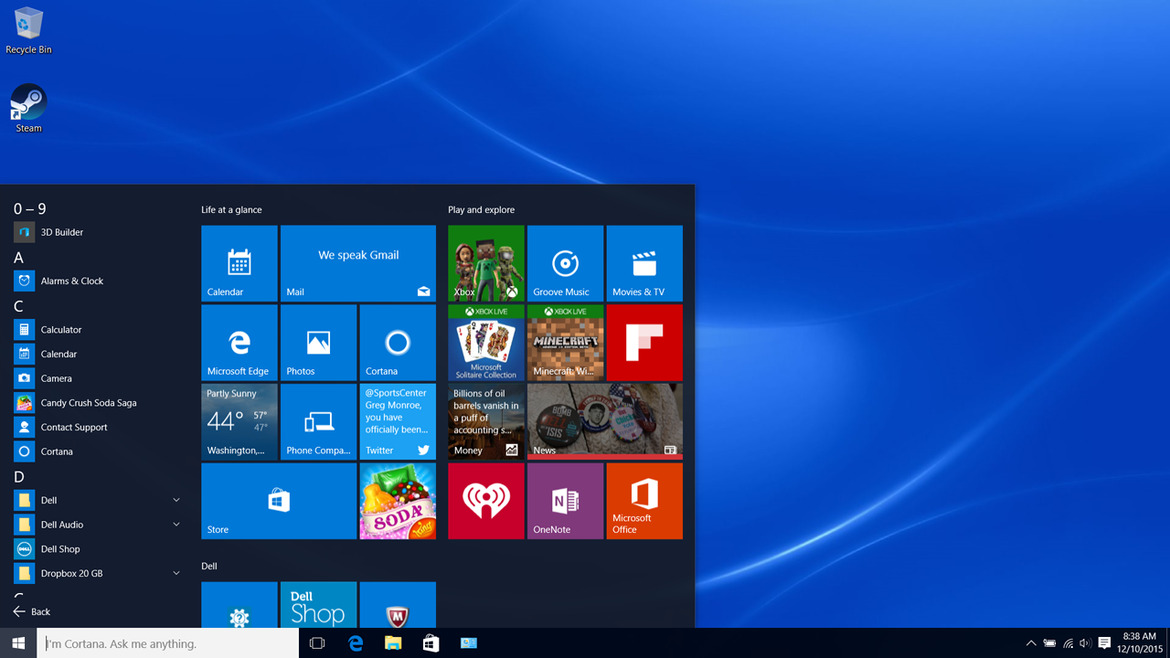Launch the Microsoft Edge tile
This screenshot has height=658, width=1170.
pyautogui.click(x=240, y=342)
